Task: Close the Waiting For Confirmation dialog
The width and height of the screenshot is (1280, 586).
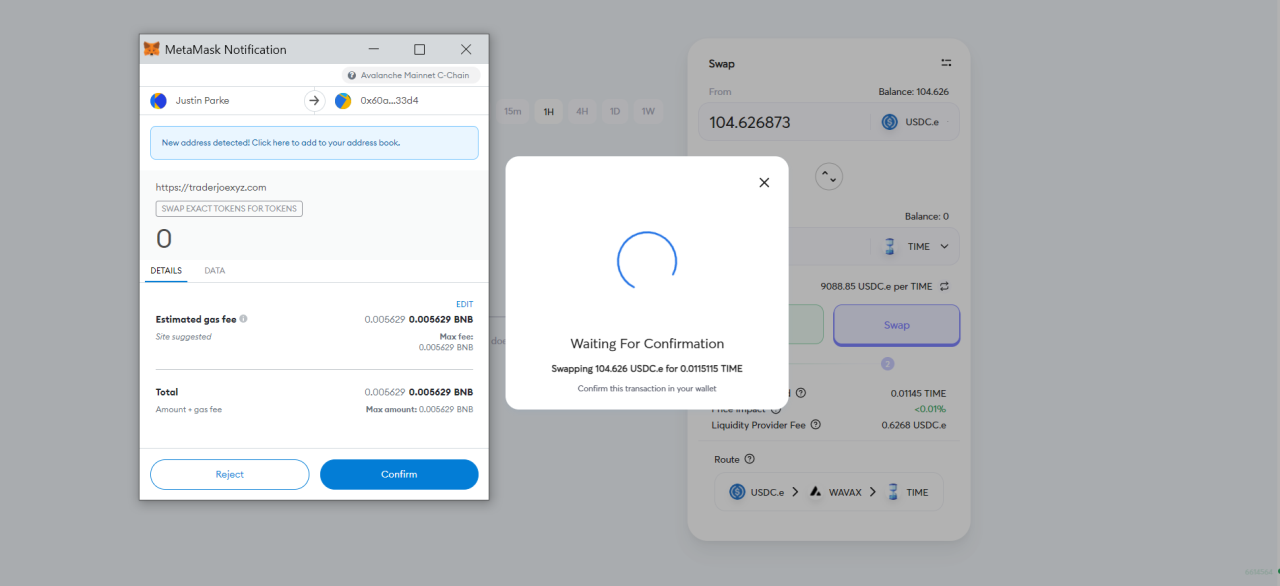Action: [x=764, y=182]
